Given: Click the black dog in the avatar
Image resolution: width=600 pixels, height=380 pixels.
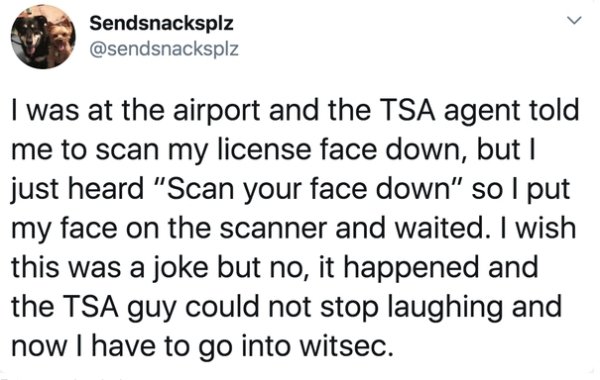Looking at the screenshot, I should coord(32,40).
